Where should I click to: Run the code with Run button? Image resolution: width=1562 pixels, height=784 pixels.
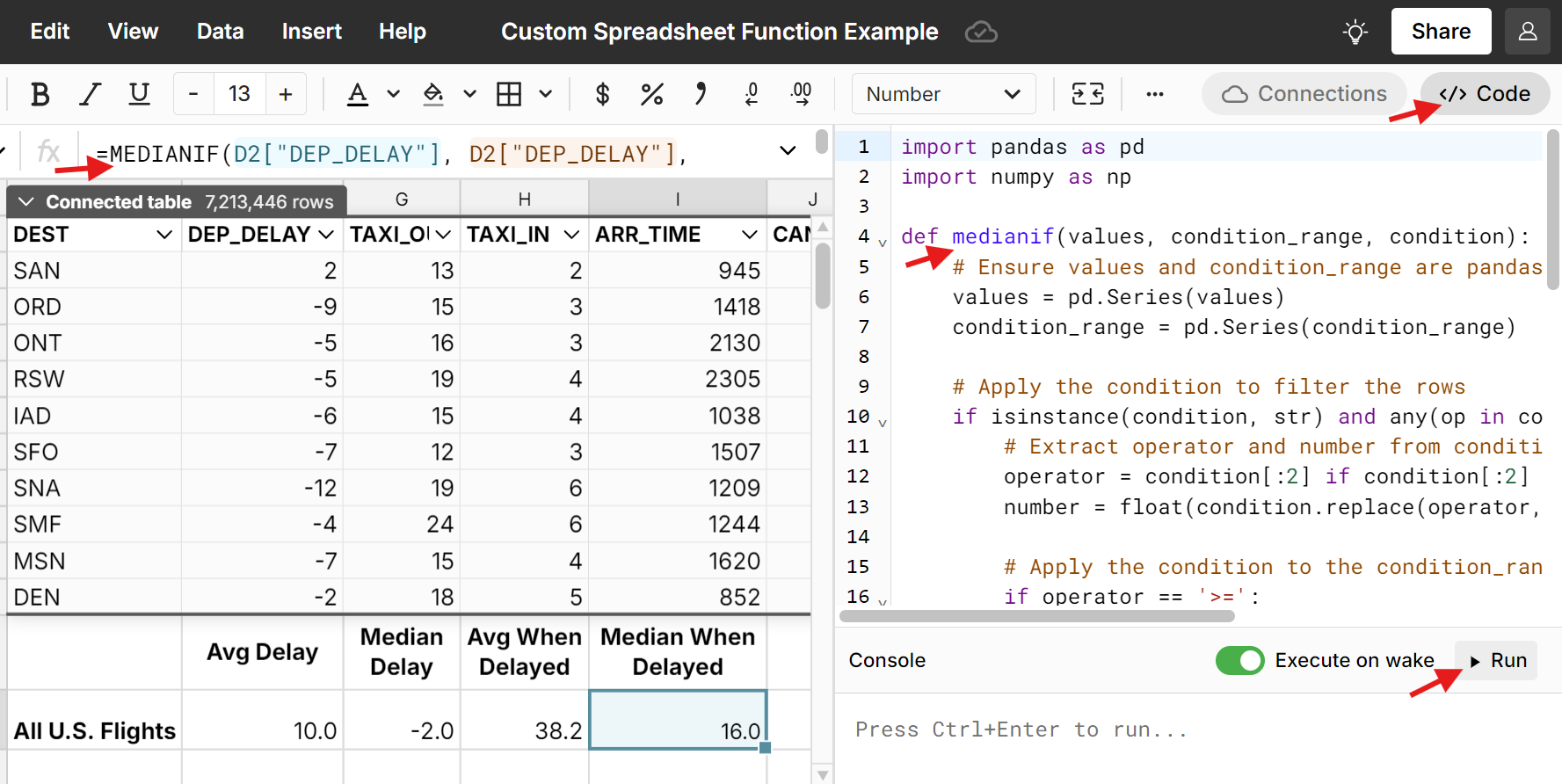click(x=1498, y=660)
